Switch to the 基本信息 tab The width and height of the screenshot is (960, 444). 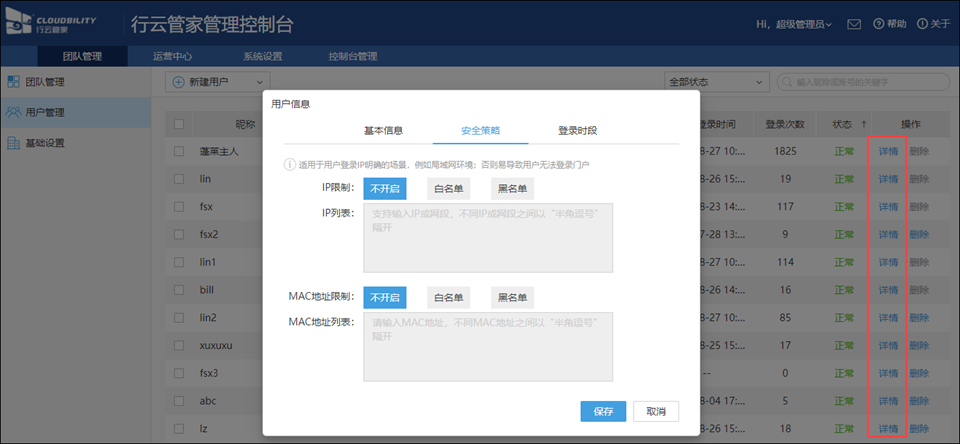click(383, 130)
